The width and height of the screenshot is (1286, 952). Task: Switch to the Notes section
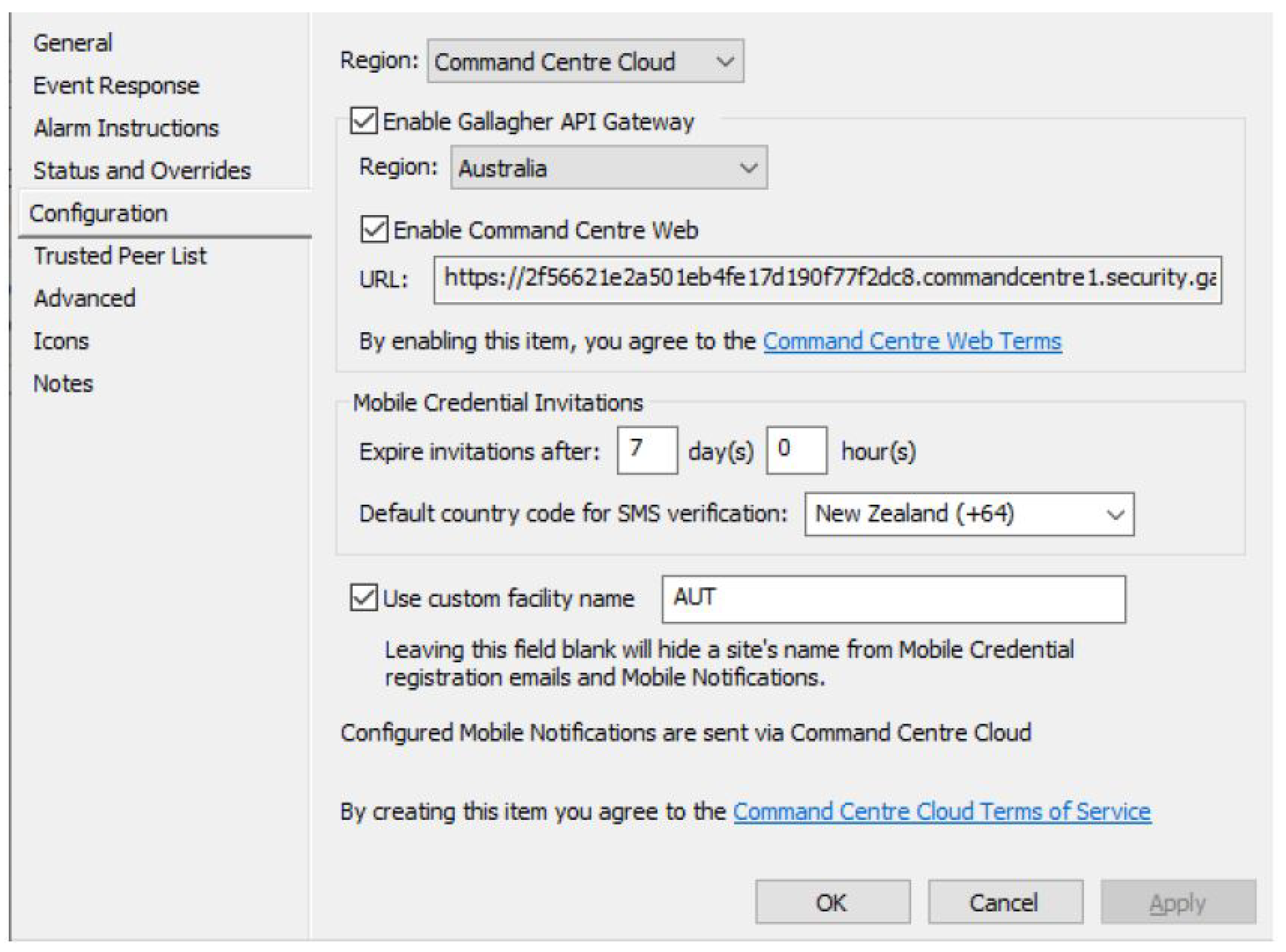(x=65, y=383)
